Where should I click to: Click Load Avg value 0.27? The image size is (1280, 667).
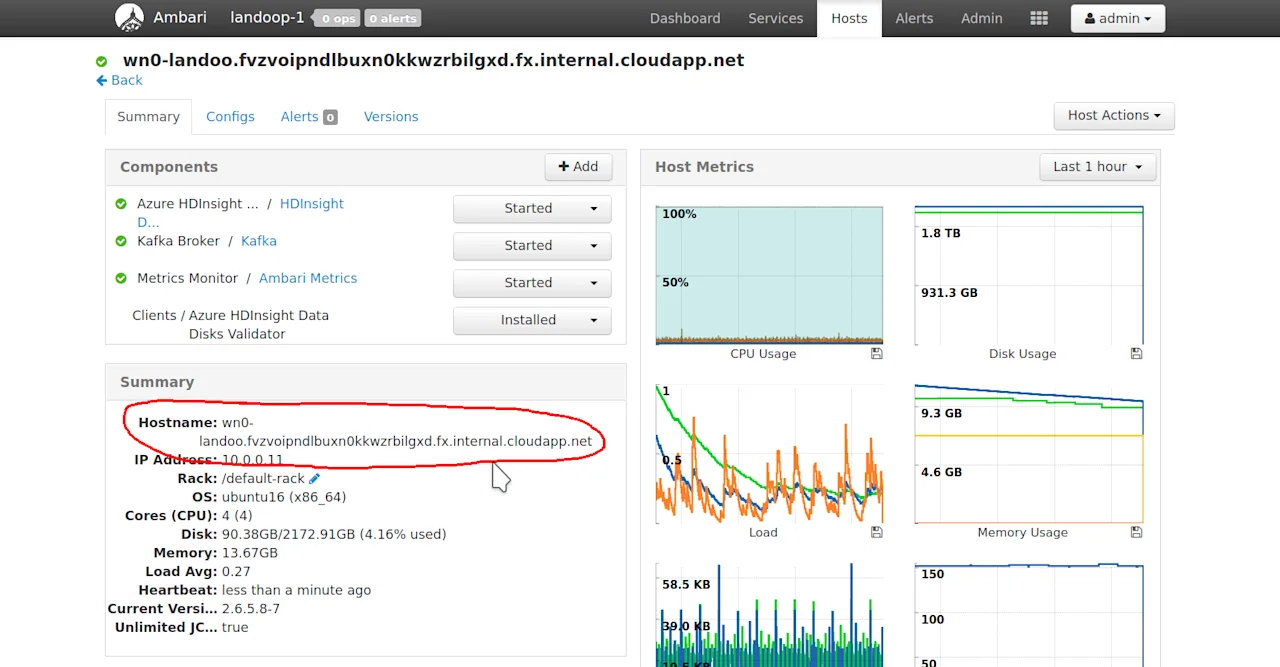(x=236, y=572)
